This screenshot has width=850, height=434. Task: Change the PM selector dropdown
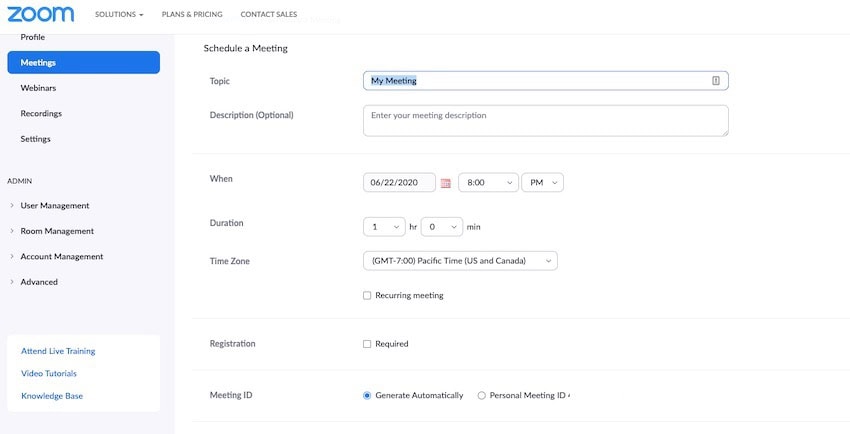tap(543, 183)
